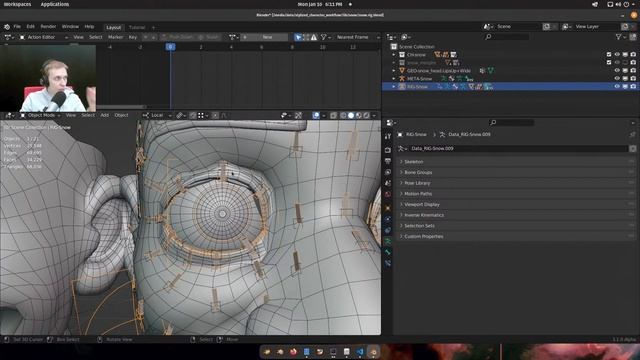Click the Stash button
The height and width of the screenshot is (360, 640).
(x=209, y=37)
